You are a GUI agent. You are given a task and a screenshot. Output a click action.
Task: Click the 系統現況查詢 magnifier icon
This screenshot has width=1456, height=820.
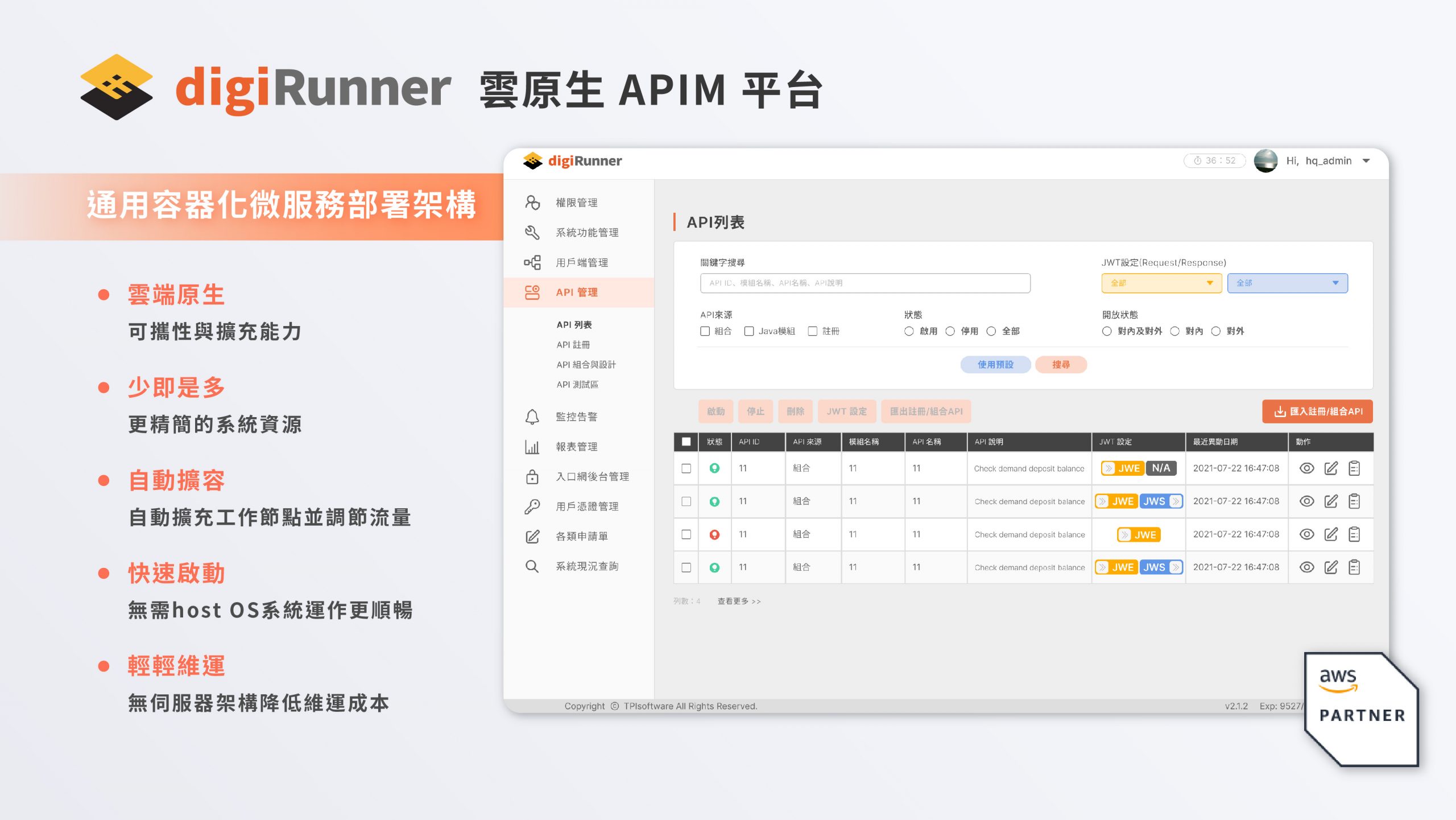532,566
